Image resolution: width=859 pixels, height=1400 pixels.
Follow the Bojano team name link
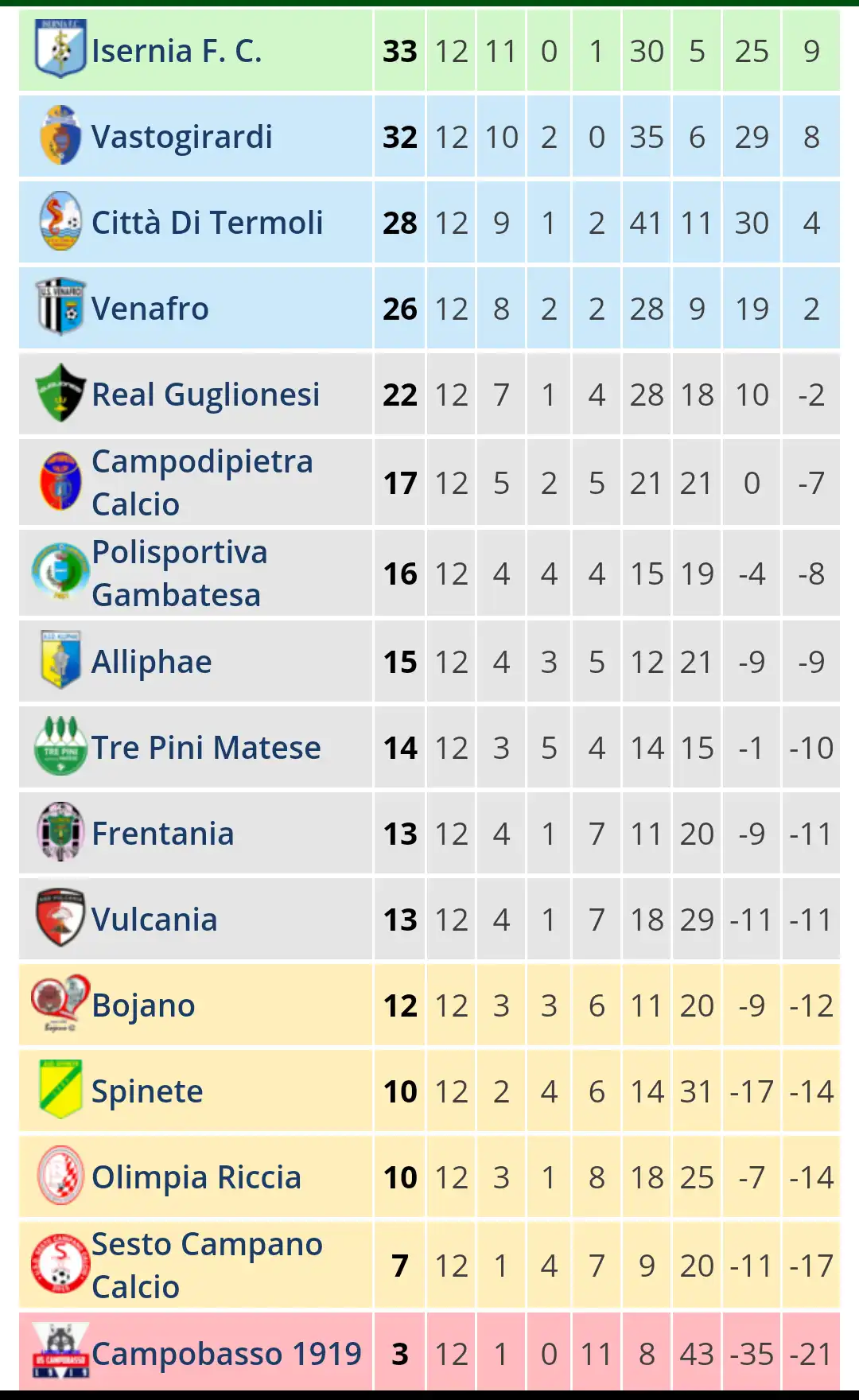click(x=143, y=1005)
